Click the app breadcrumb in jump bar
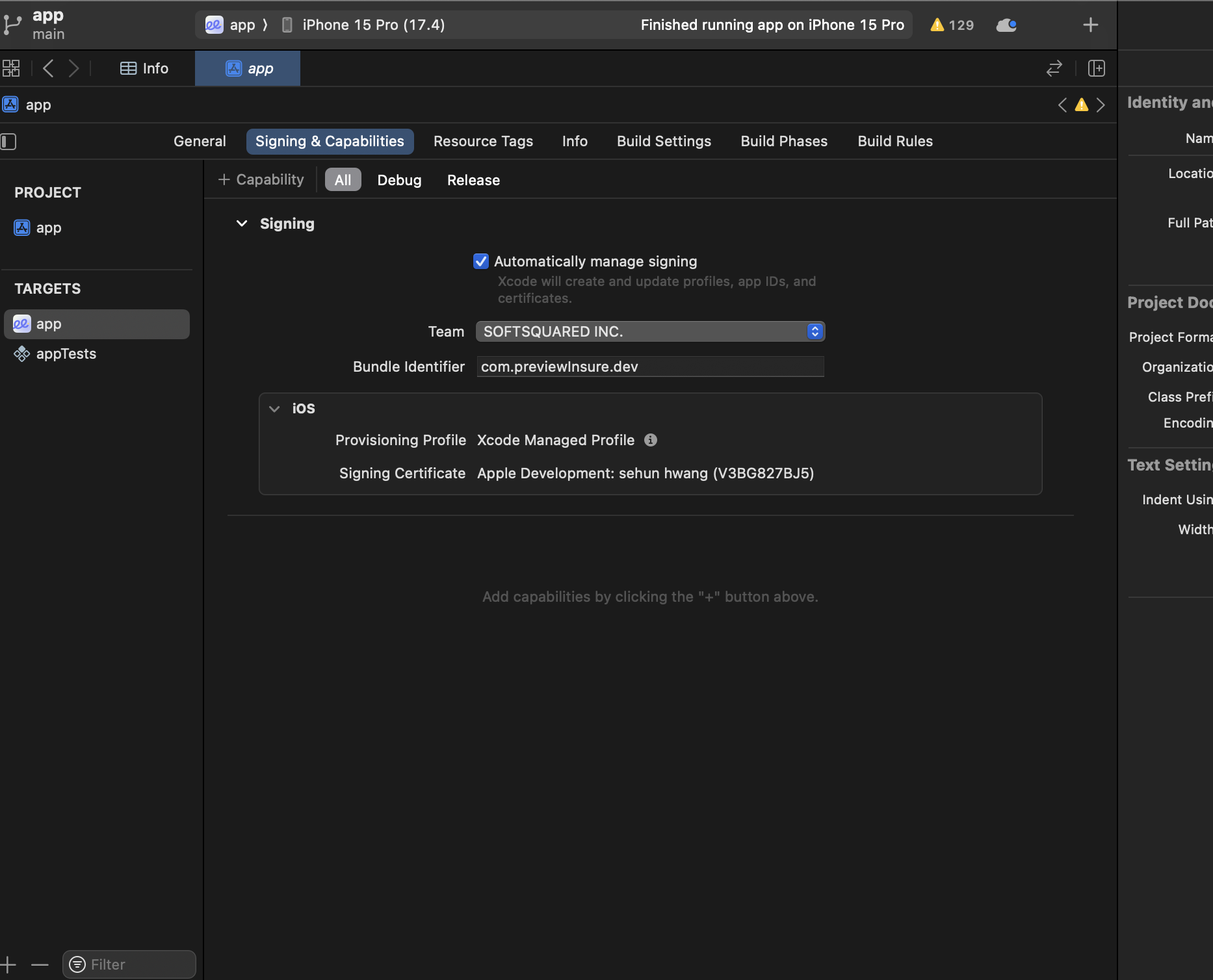 [27, 105]
